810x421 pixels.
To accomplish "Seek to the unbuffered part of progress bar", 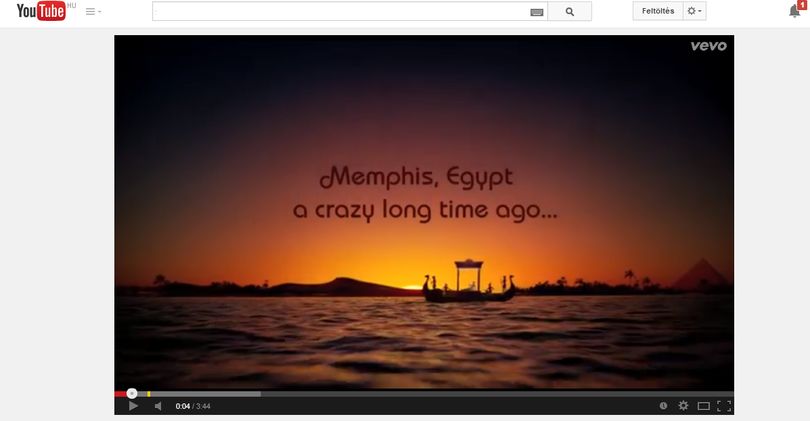I will tap(497, 394).
